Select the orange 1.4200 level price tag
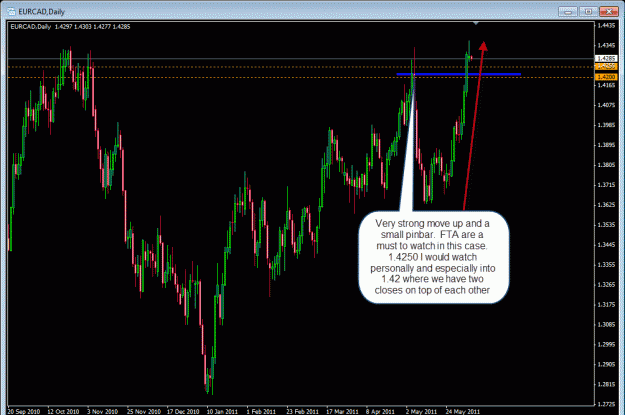Viewport: 625px width, 415px height. [606, 77]
